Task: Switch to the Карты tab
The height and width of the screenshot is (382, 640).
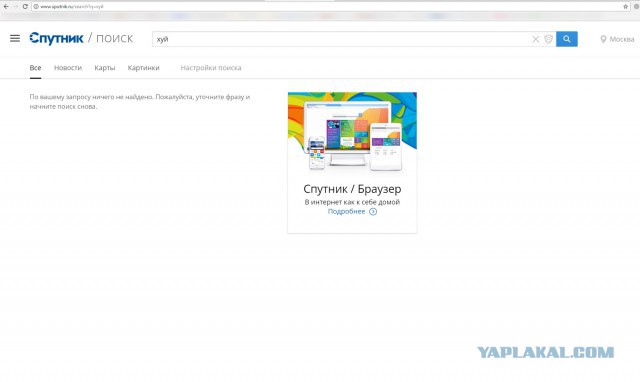Action: (x=104, y=68)
